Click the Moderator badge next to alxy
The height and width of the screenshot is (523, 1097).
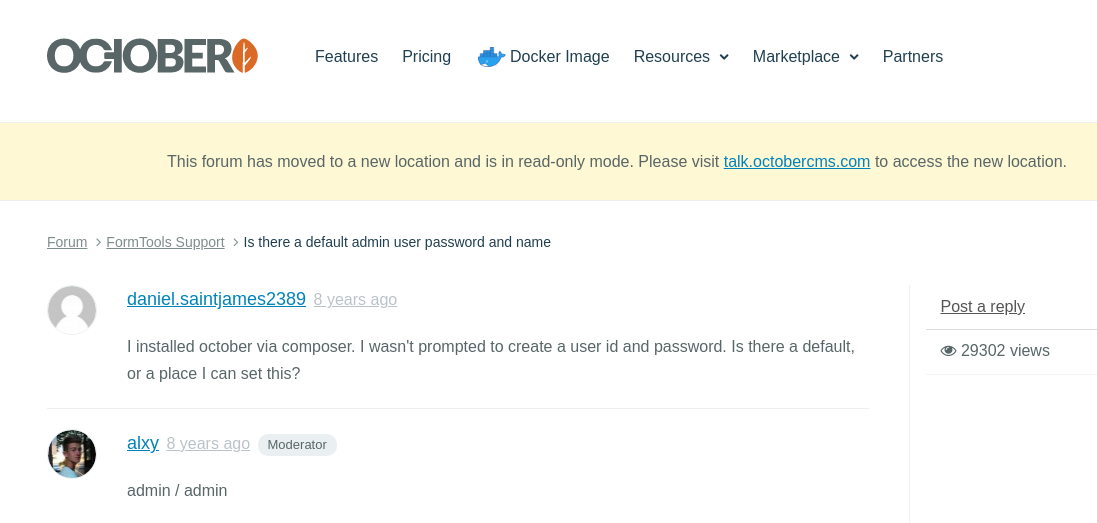click(297, 445)
